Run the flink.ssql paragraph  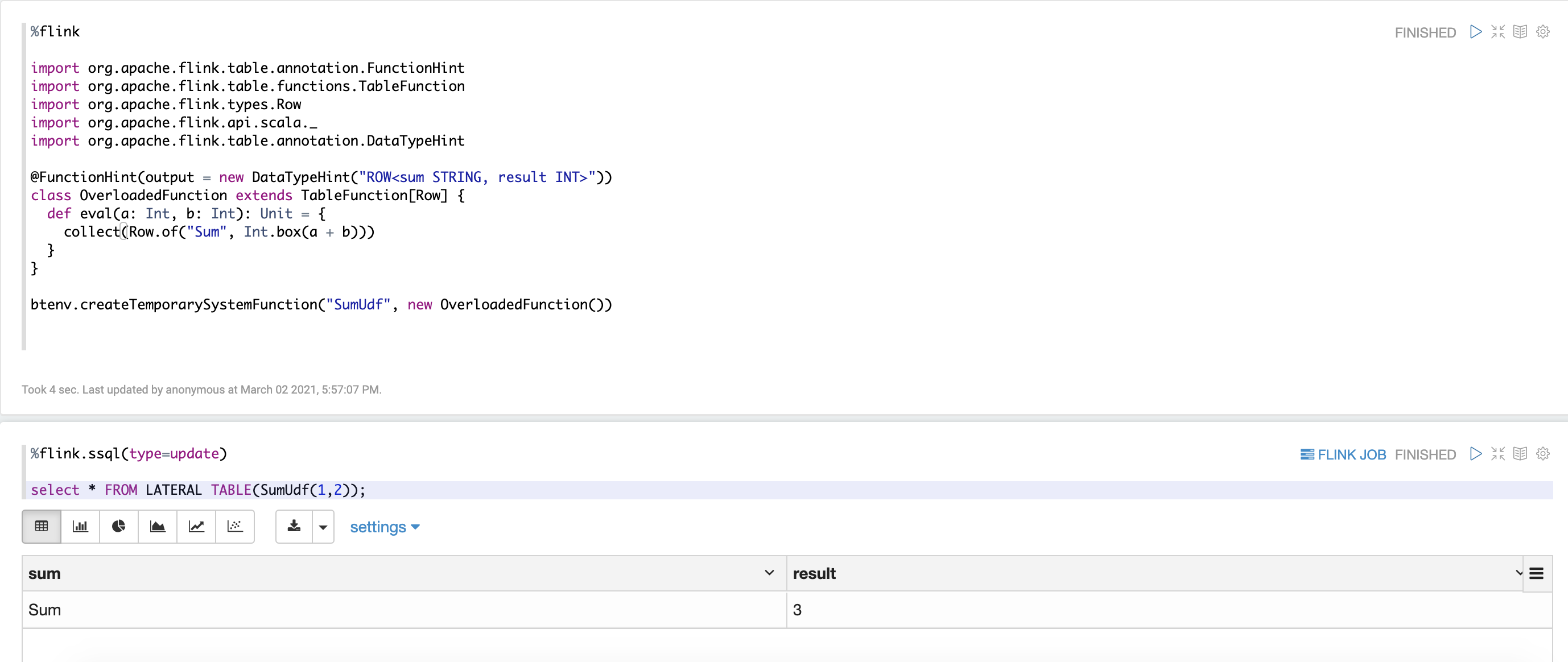click(1475, 454)
